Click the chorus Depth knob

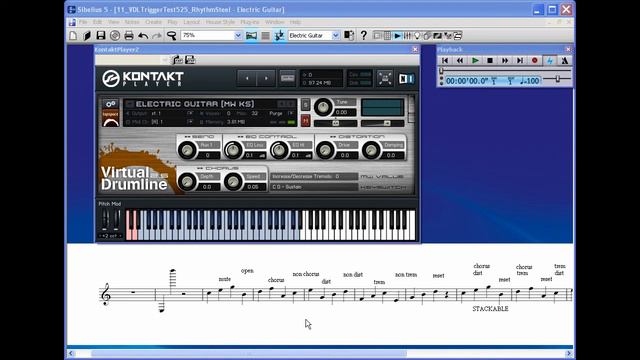[187, 182]
